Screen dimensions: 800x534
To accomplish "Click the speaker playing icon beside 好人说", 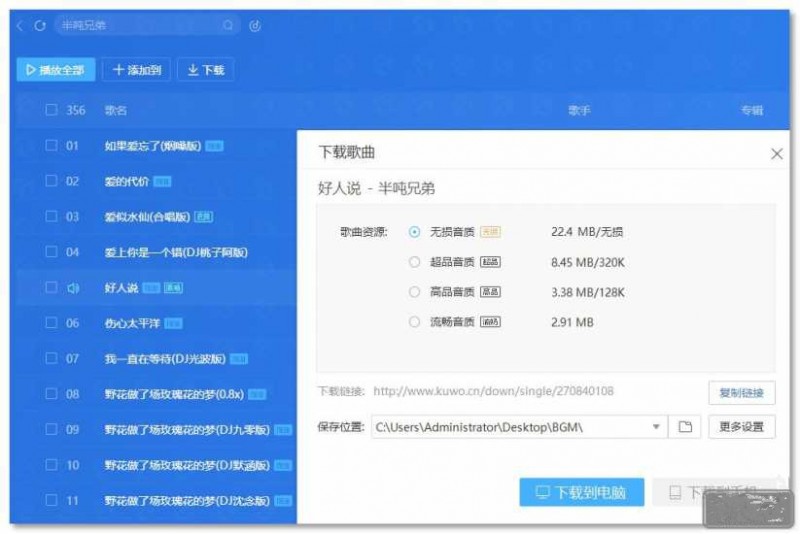I will click(x=72, y=288).
